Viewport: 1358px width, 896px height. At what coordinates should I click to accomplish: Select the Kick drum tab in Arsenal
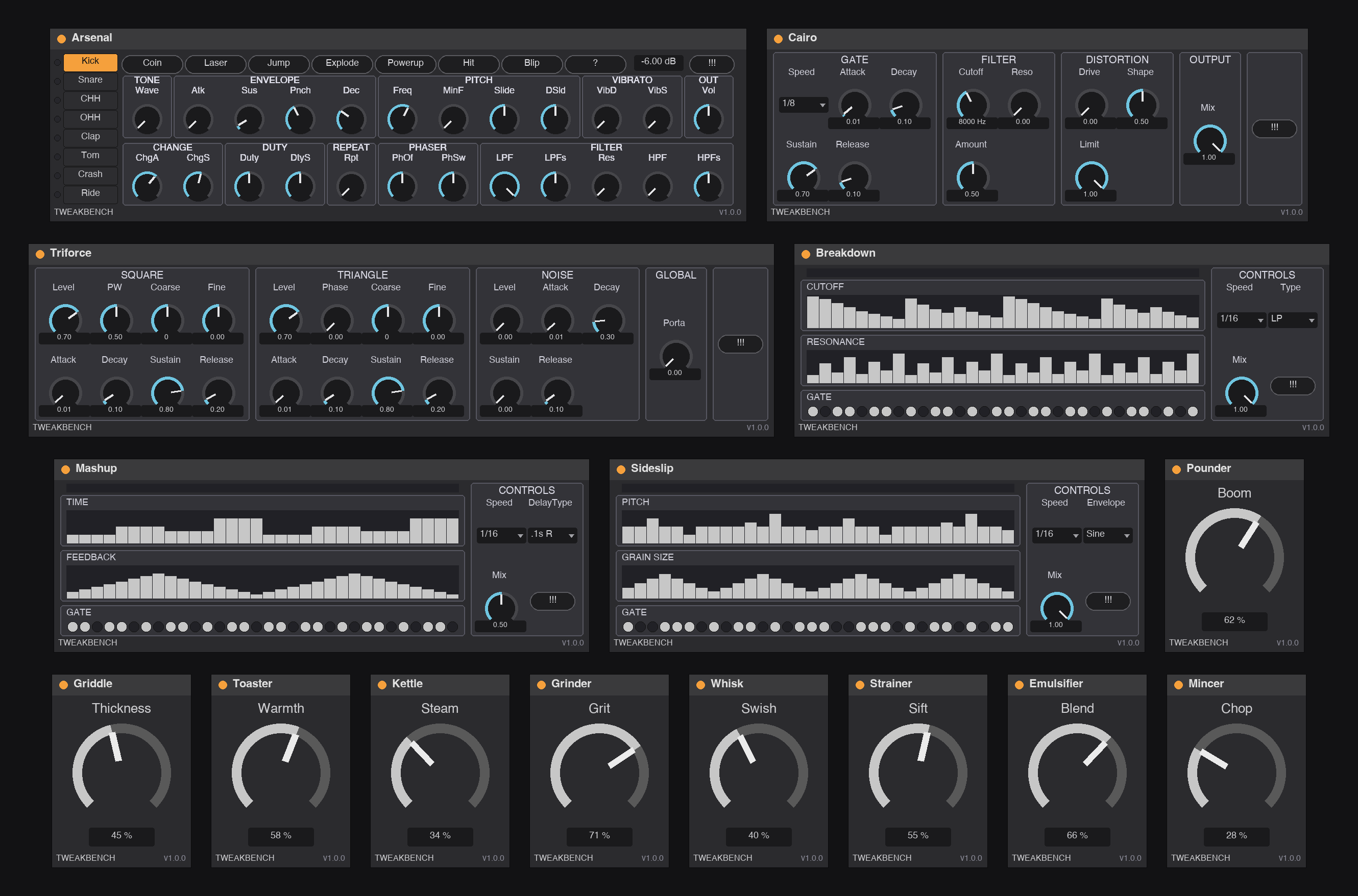(x=90, y=62)
